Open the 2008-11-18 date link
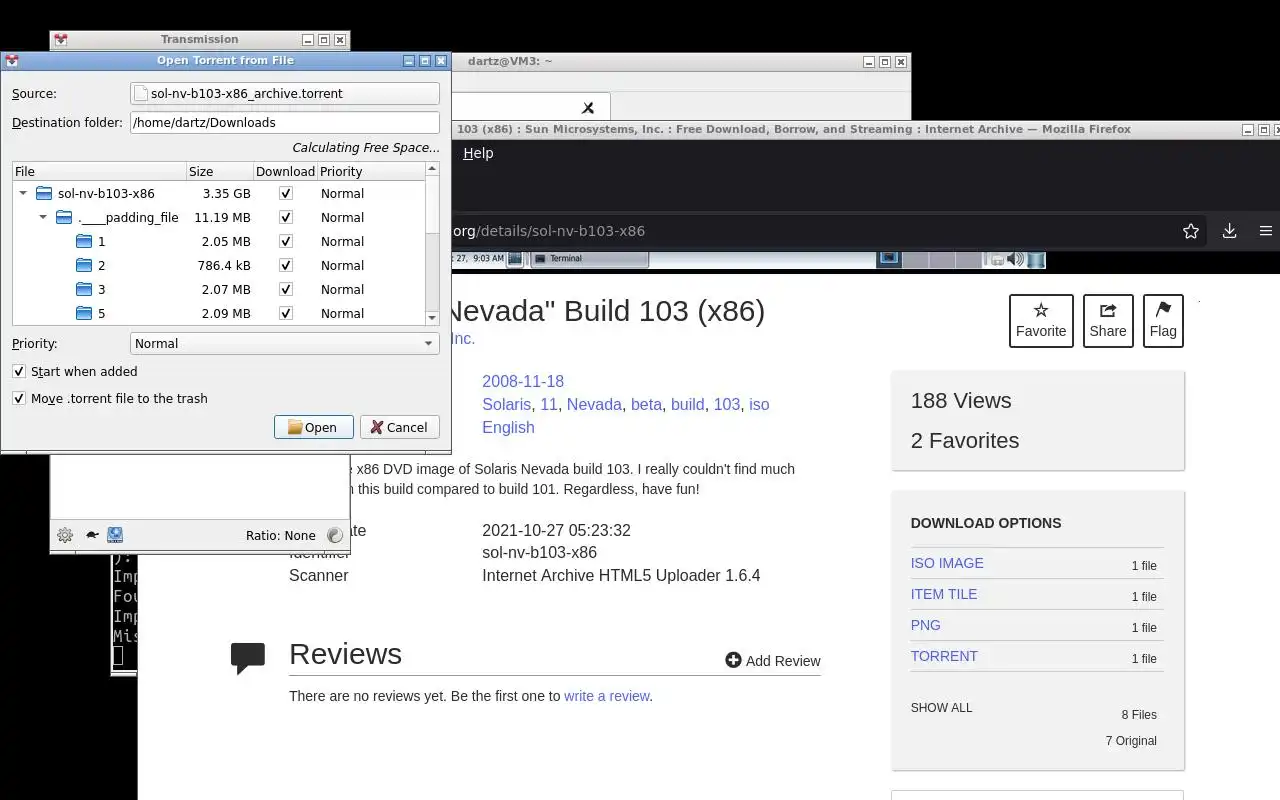This screenshot has width=1280, height=800. pyautogui.click(x=523, y=381)
